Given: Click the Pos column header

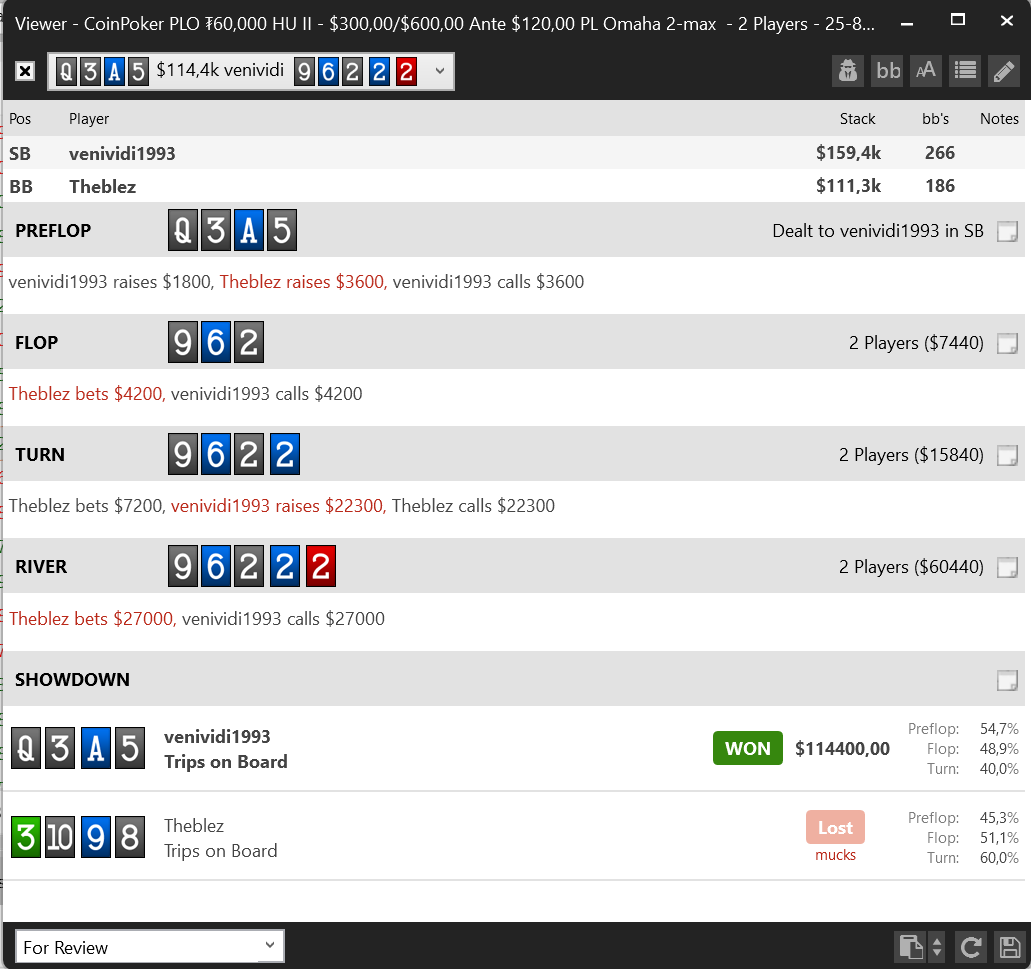Looking at the screenshot, I should [x=20, y=118].
